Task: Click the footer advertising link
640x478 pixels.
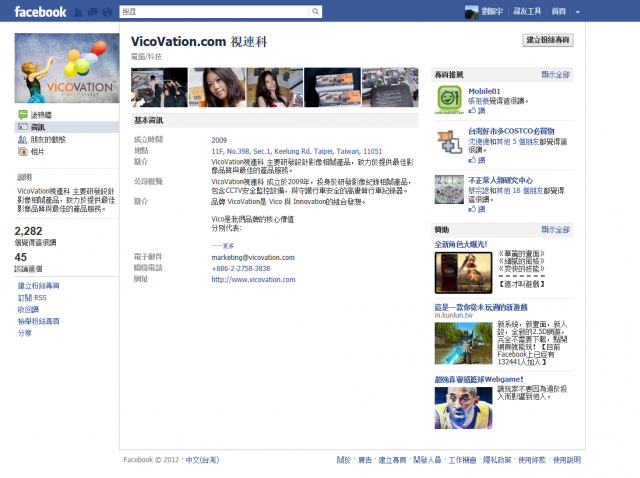Action: tap(365, 460)
